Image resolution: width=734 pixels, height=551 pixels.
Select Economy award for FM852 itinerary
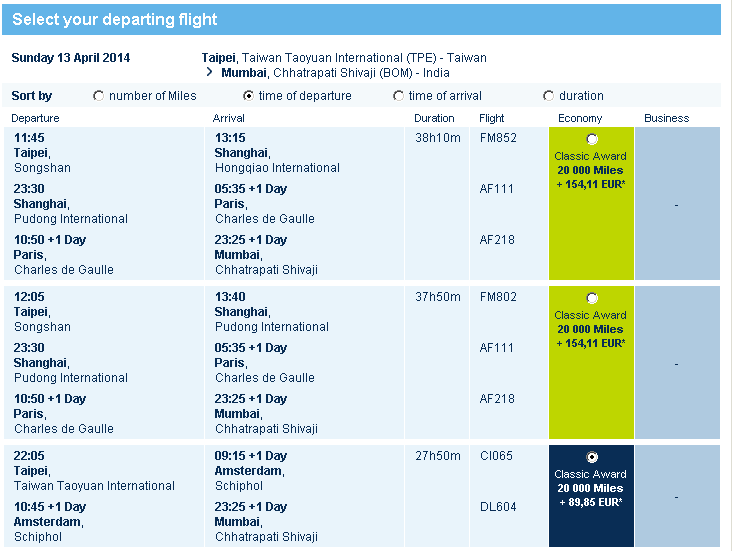(x=592, y=139)
